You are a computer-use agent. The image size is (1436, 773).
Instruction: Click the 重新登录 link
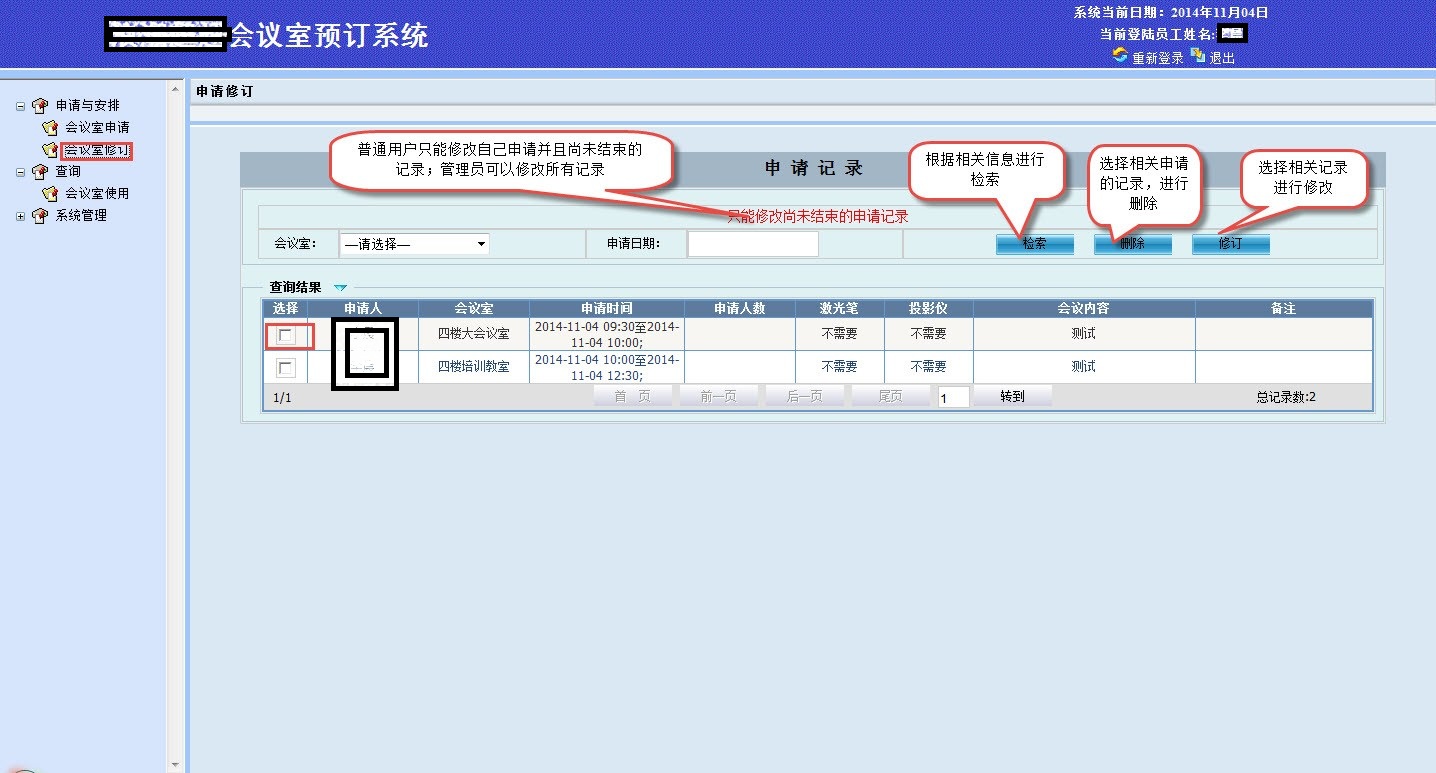(1158, 58)
